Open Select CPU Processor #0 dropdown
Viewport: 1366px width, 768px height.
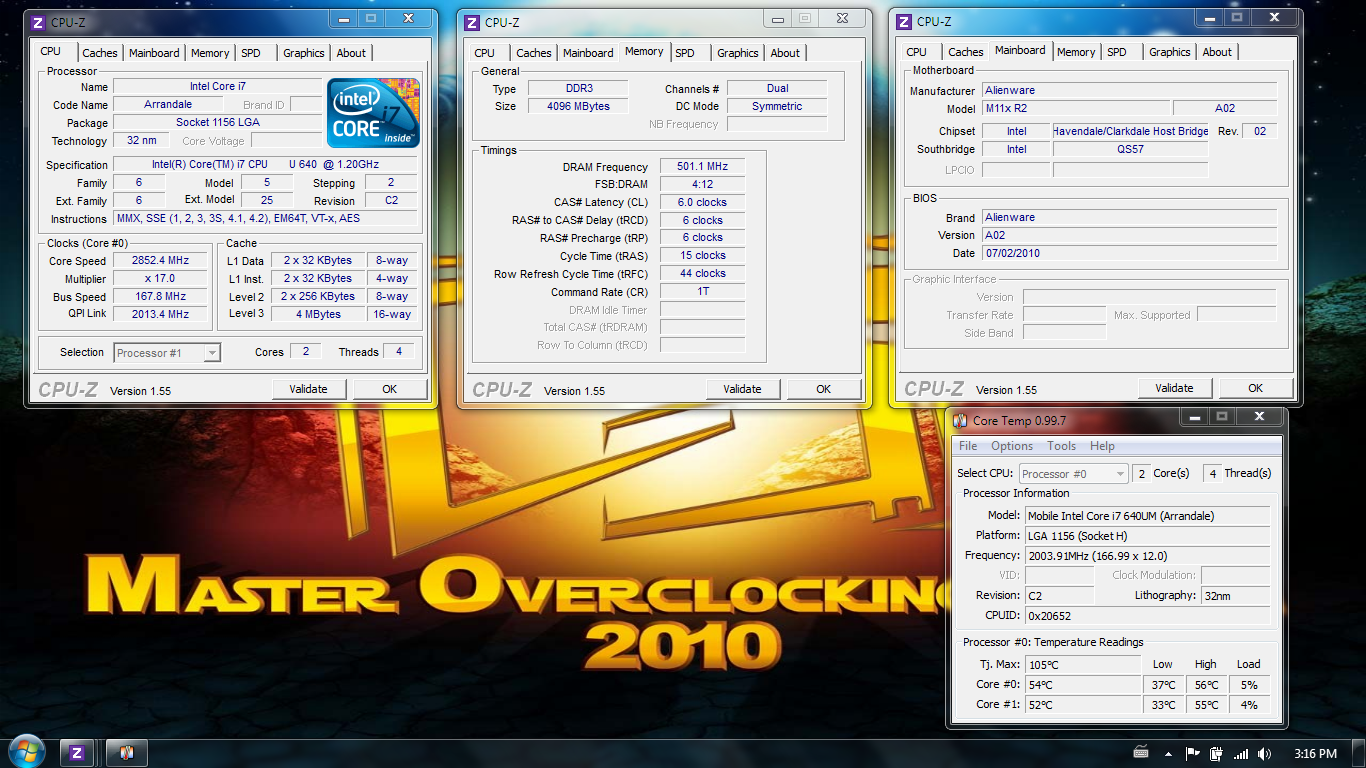click(1073, 473)
